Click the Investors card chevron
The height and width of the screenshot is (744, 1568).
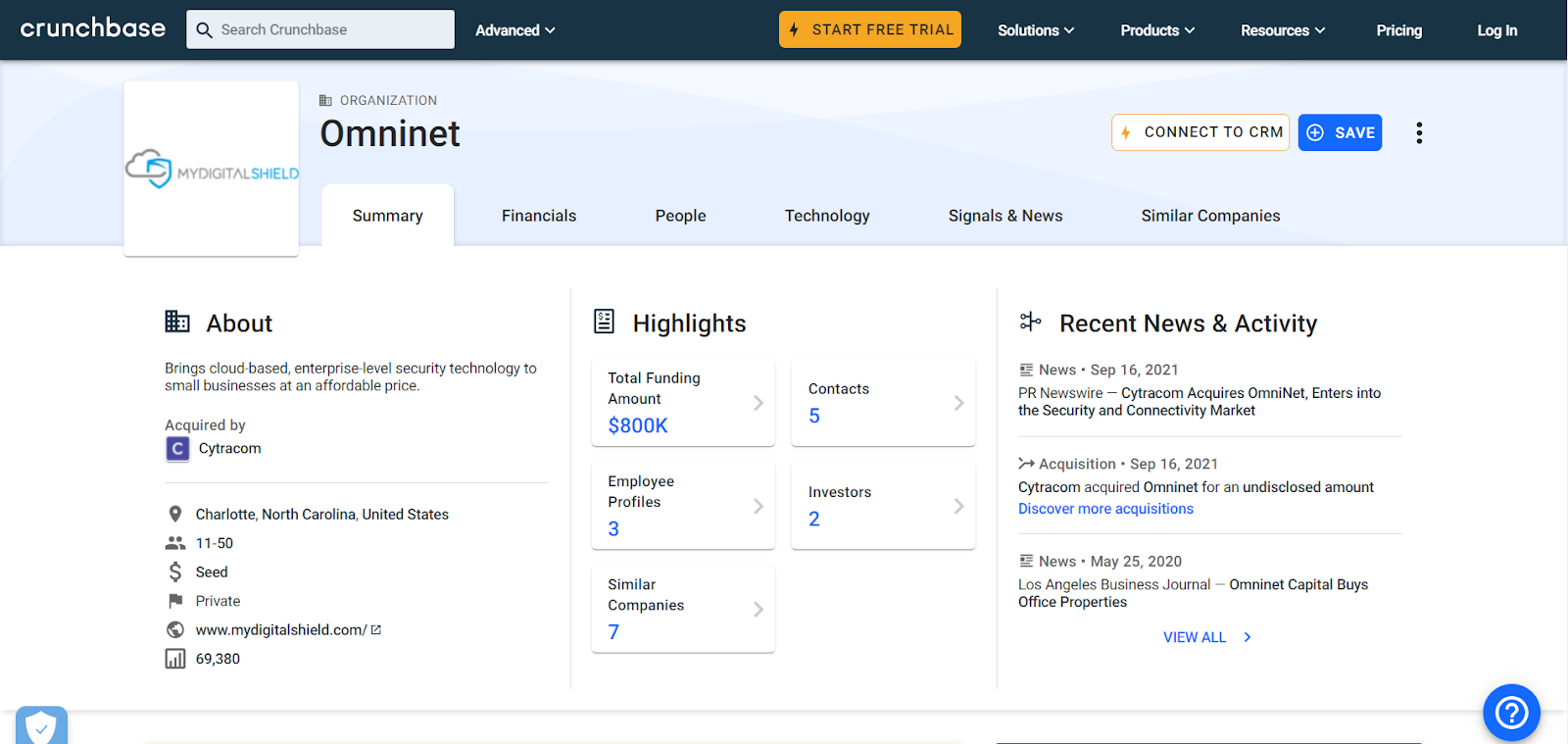coord(958,506)
